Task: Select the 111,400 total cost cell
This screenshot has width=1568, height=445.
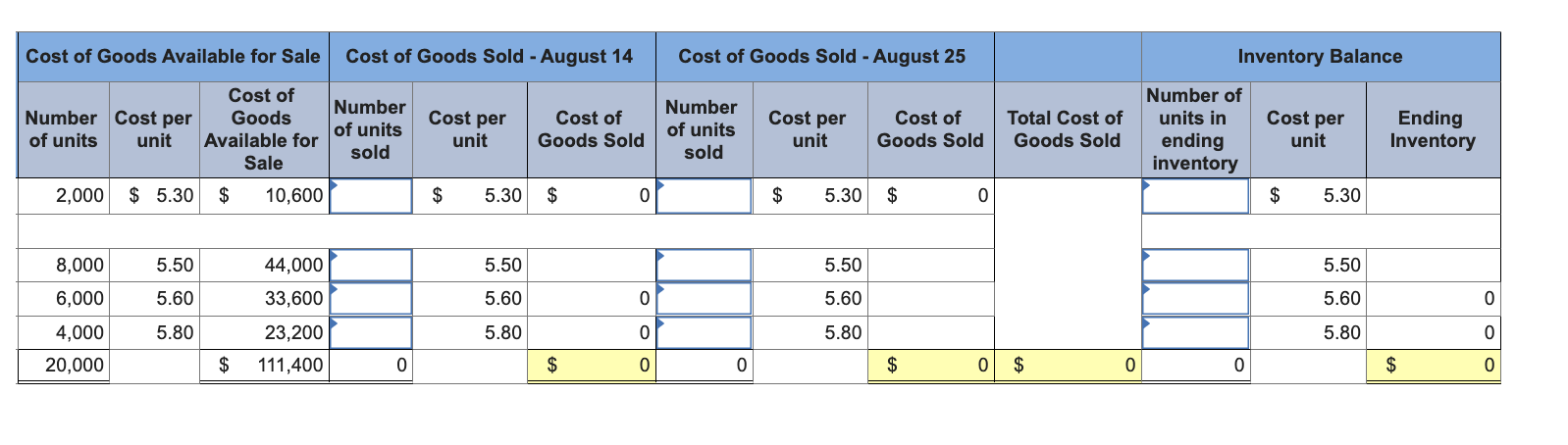Action: click(x=263, y=366)
